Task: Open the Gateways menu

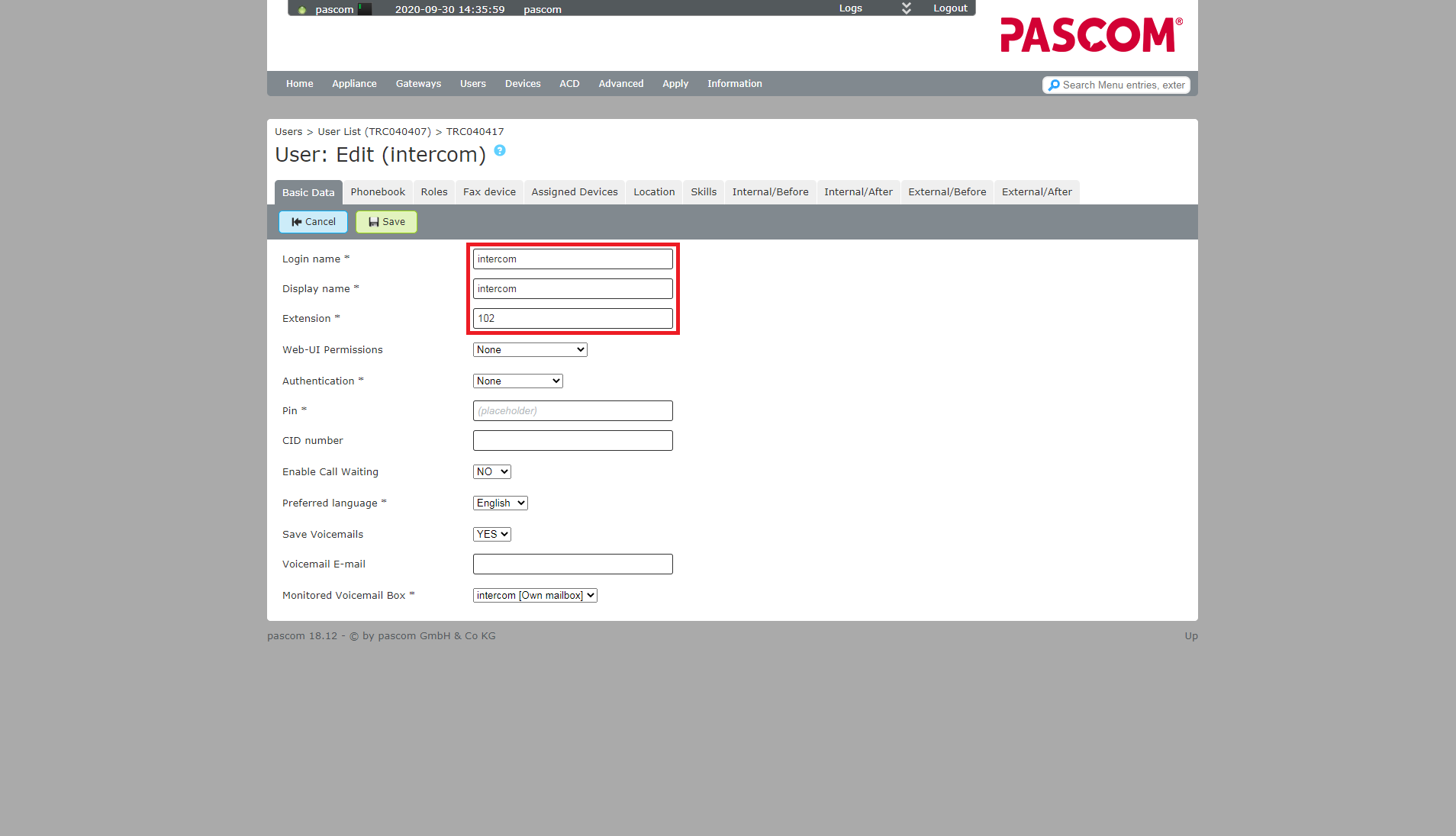Action: (x=418, y=84)
